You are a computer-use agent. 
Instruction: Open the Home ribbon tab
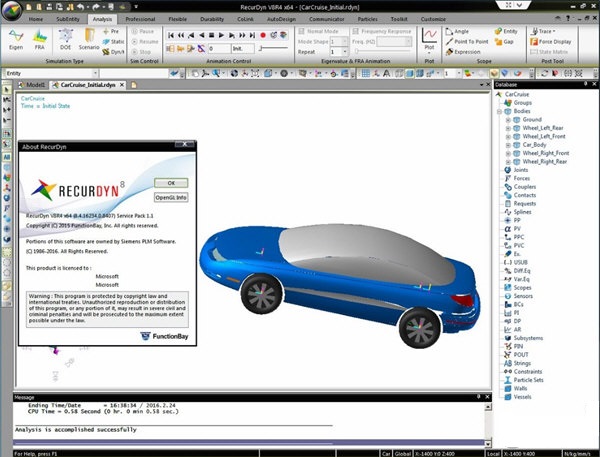click(36, 19)
